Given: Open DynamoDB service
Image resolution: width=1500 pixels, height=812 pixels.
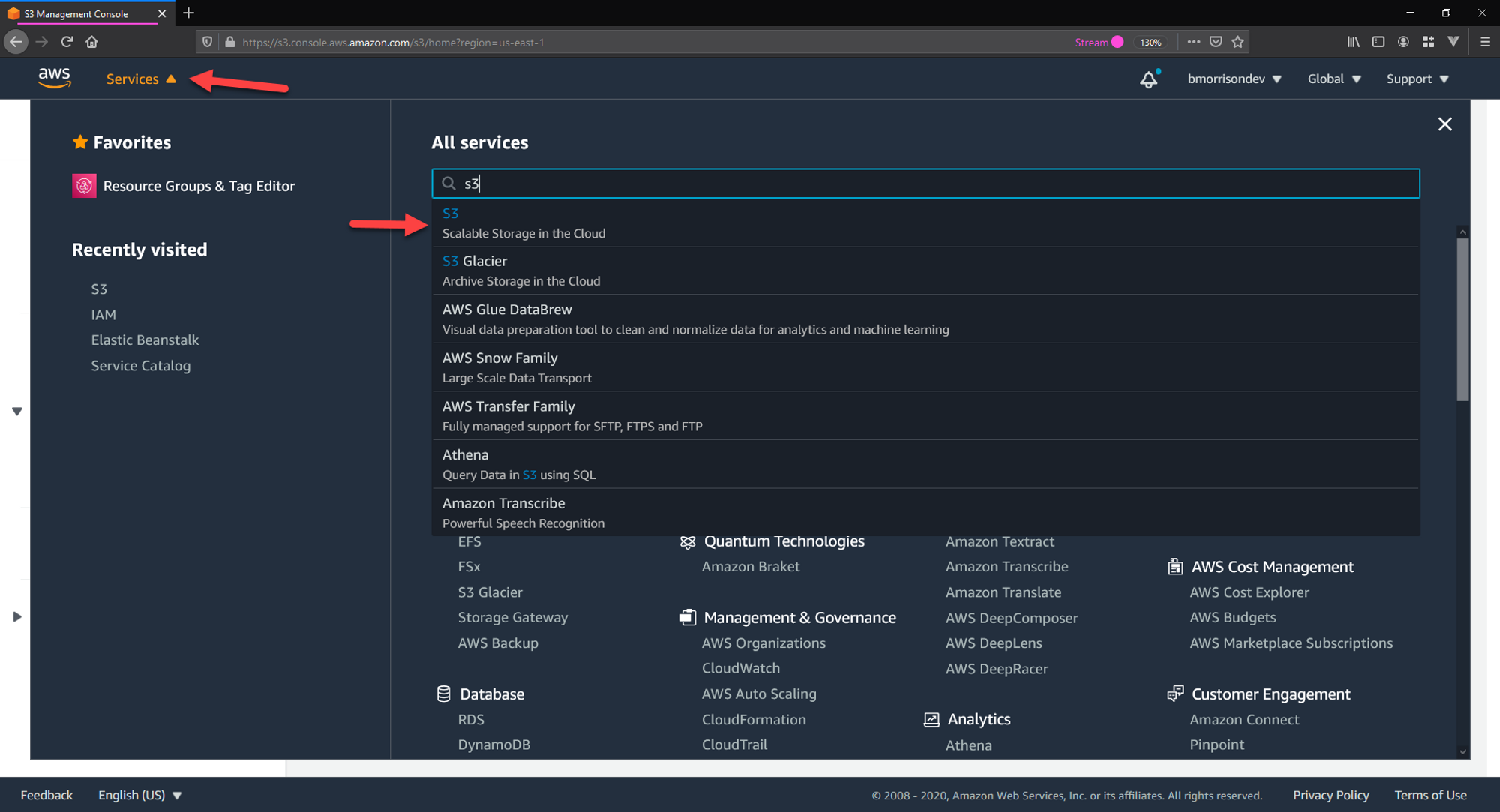Looking at the screenshot, I should (x=493, y=745).
